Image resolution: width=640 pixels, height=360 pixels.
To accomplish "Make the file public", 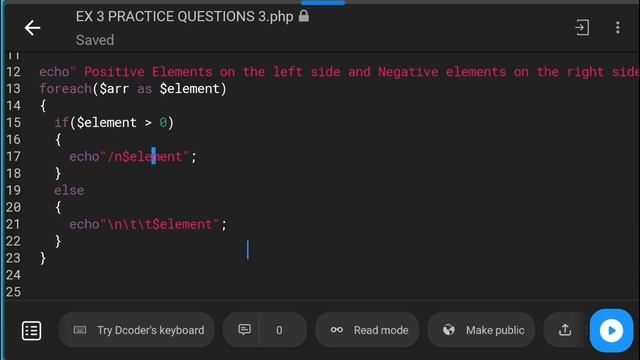I will pyautogui.click(x=481, y=330).
